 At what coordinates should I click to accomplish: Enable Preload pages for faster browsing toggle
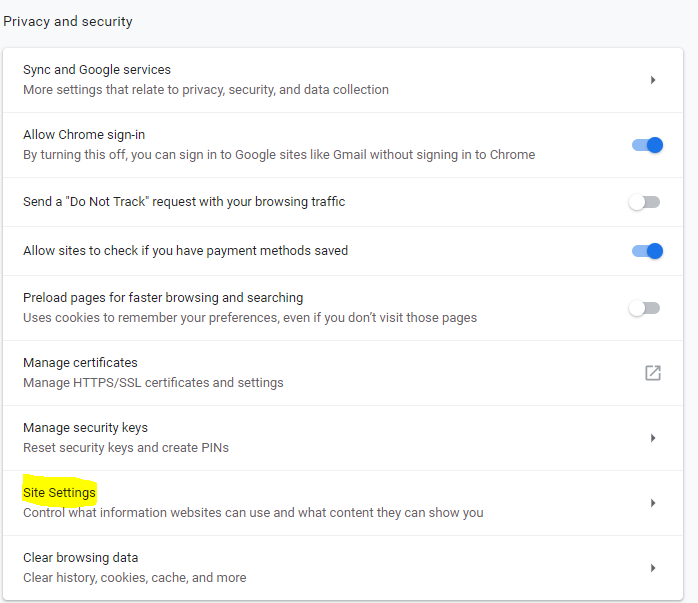click(x=644, y=308)
